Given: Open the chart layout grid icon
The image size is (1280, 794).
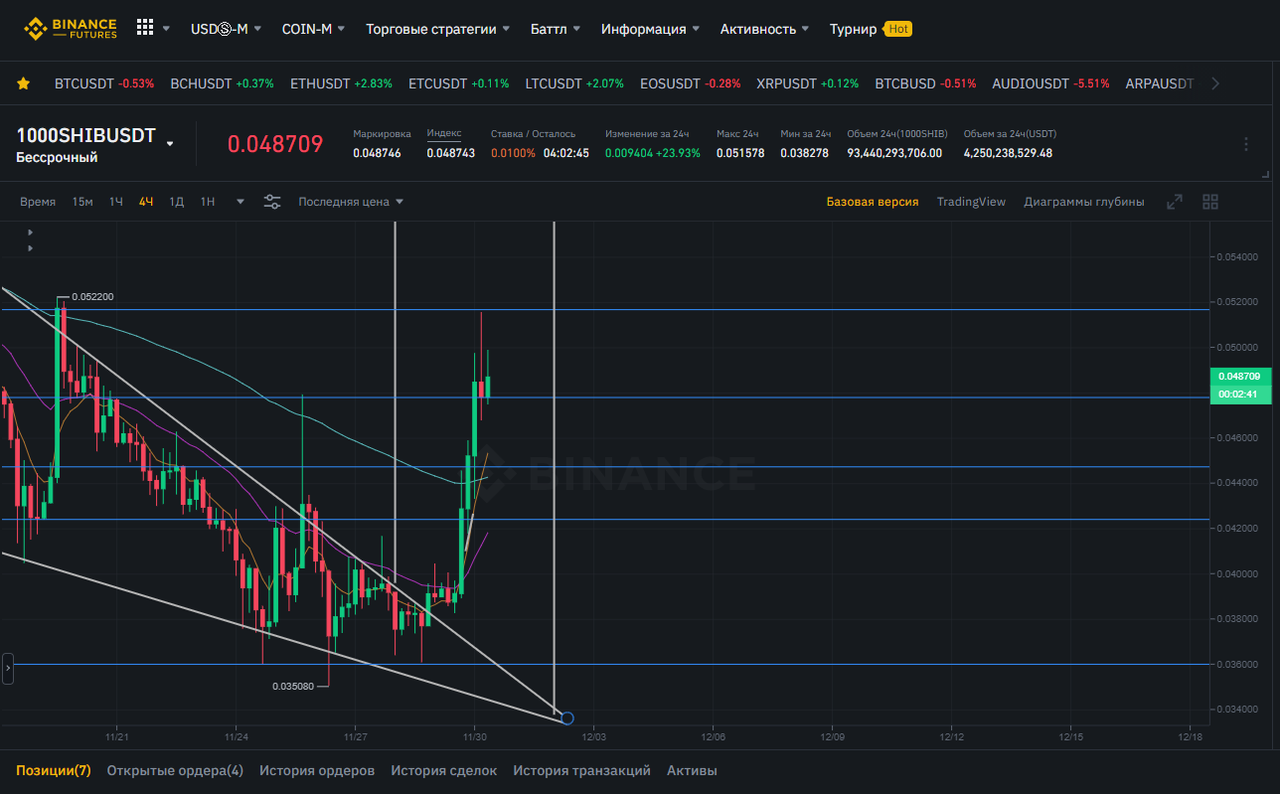Looking at the screenshot, I should click(1210, 202).
